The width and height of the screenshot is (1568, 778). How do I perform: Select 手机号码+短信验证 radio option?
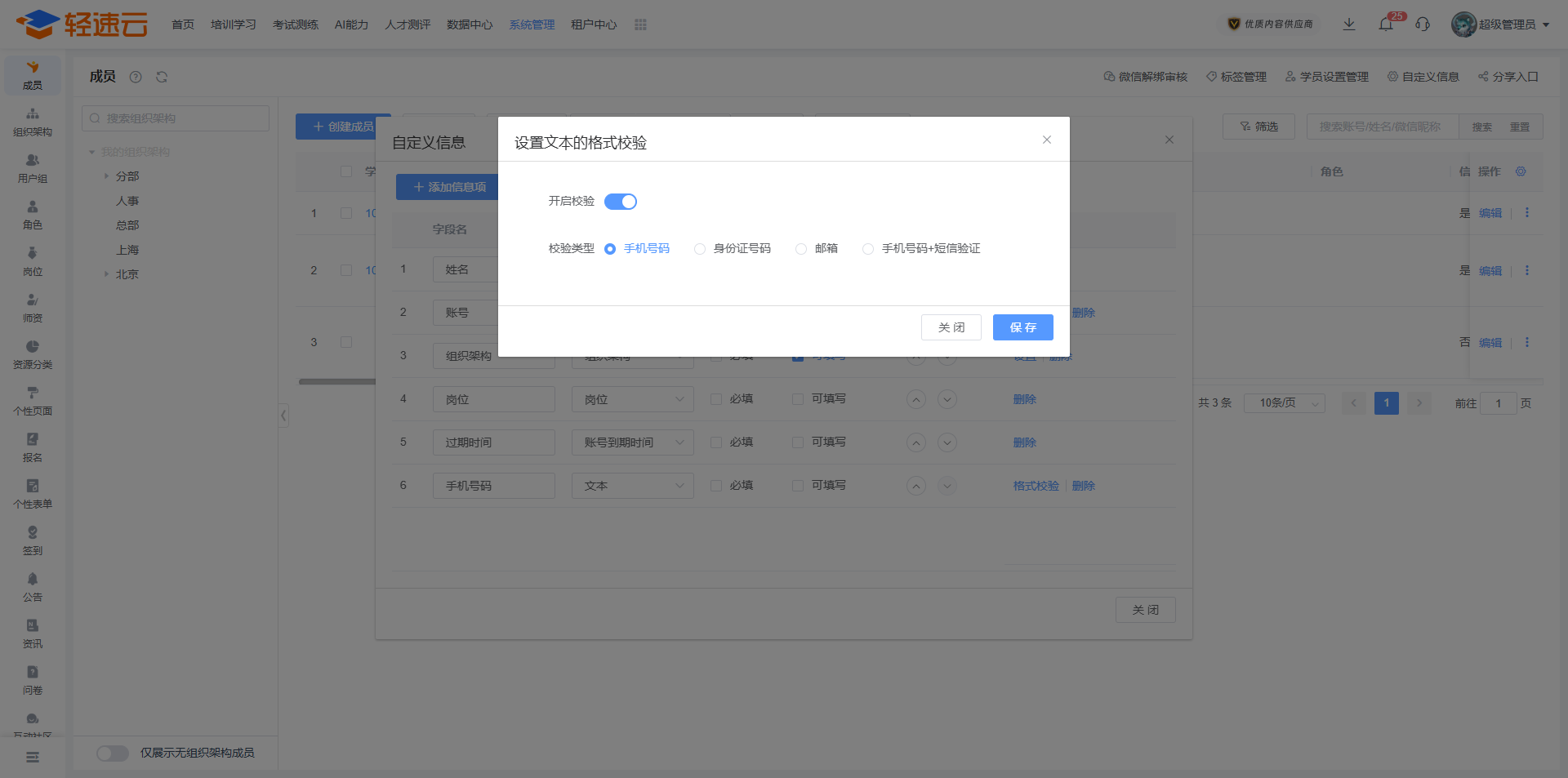[868, 249]
